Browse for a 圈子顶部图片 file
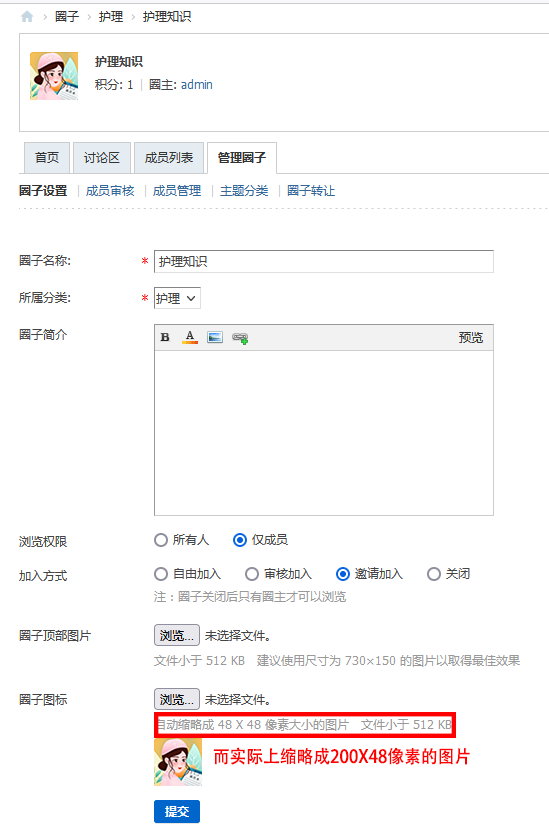The height and width of the screenshot is (828, 549). click(177, 635)
